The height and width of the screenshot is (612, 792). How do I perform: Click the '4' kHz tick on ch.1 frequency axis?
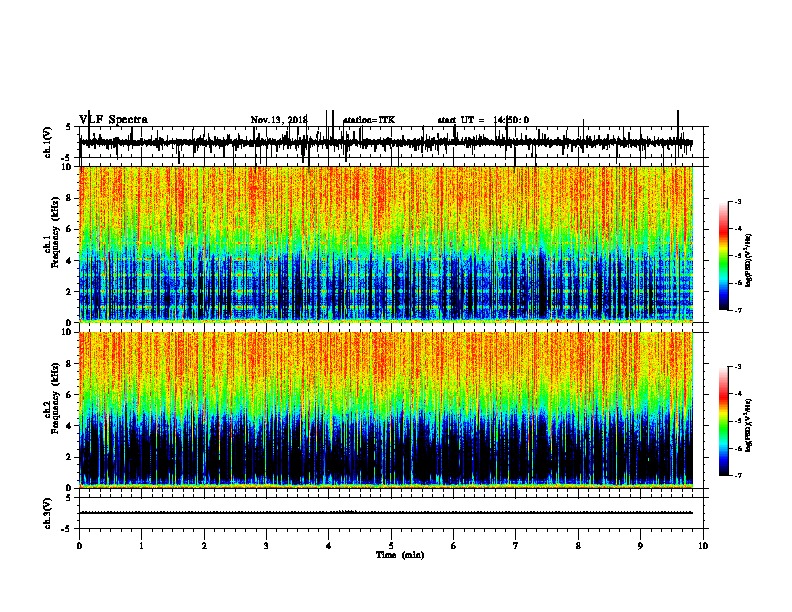pos(71,261)
